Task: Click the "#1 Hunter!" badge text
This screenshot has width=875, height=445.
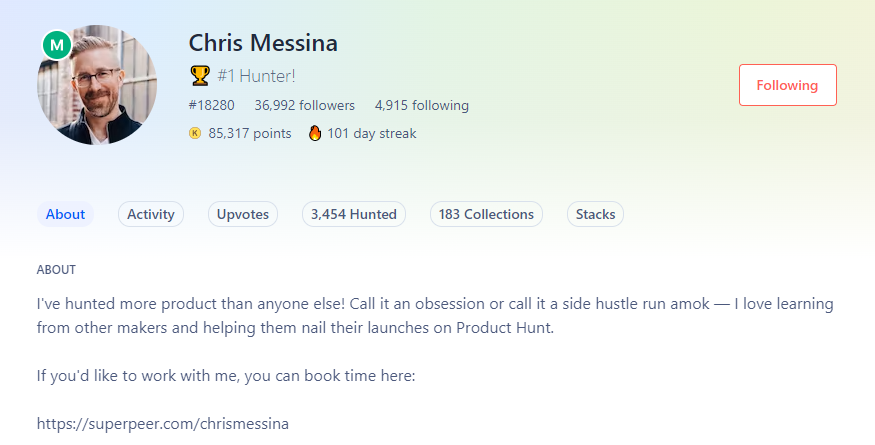Action: point(256,75)
